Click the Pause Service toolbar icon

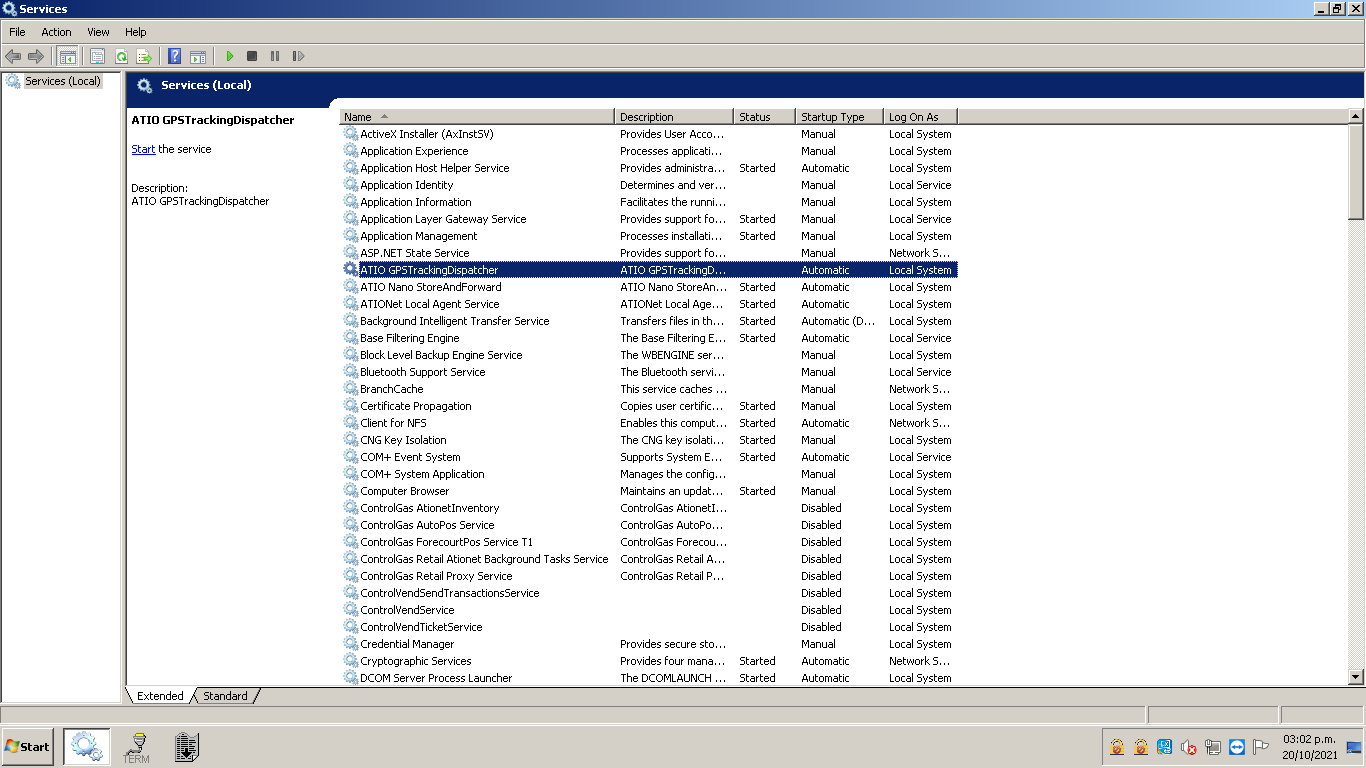pyautogui.click(x=275, y=56)
